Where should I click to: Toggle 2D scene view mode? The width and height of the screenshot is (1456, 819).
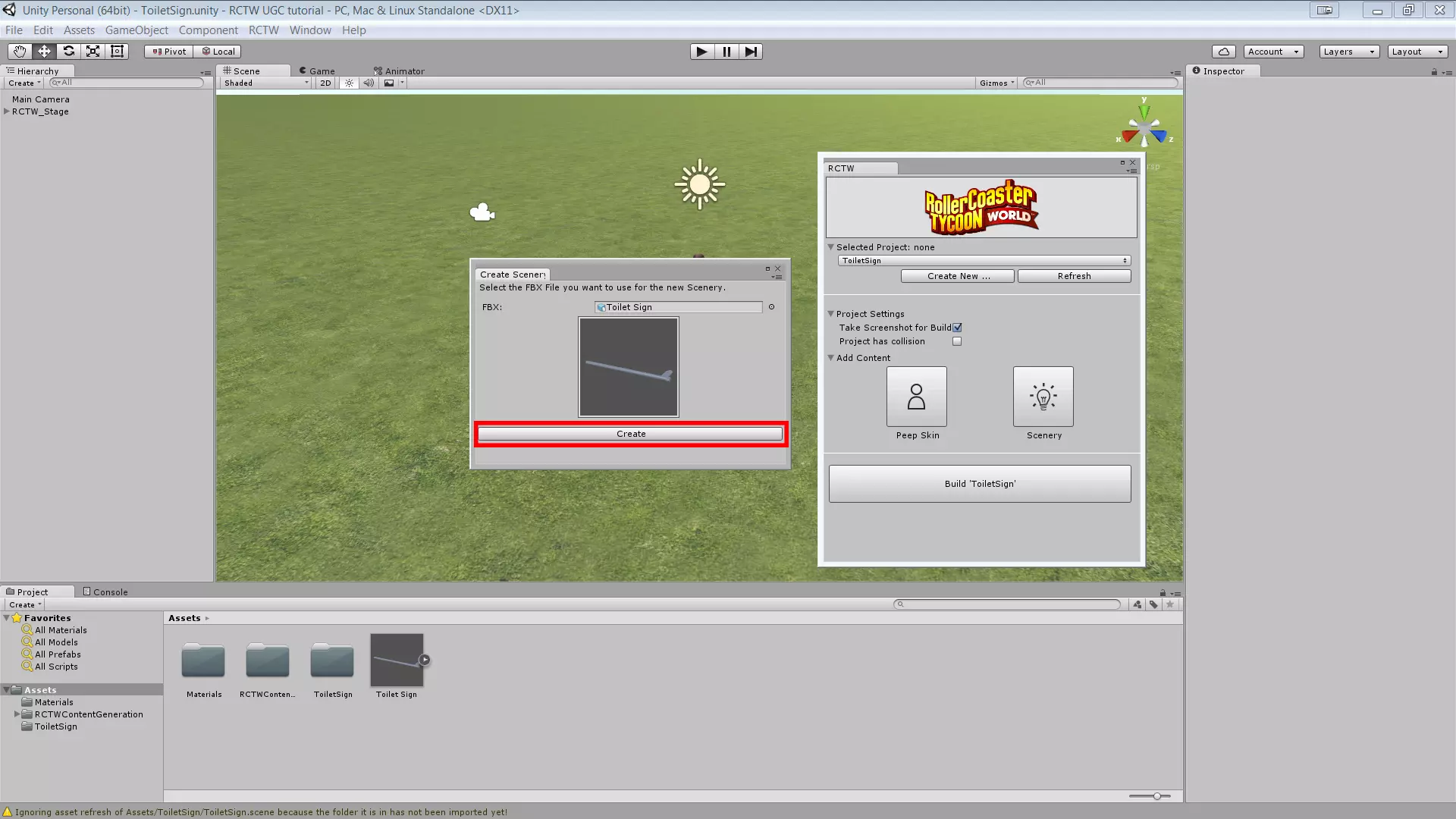[x=325, y=83]
